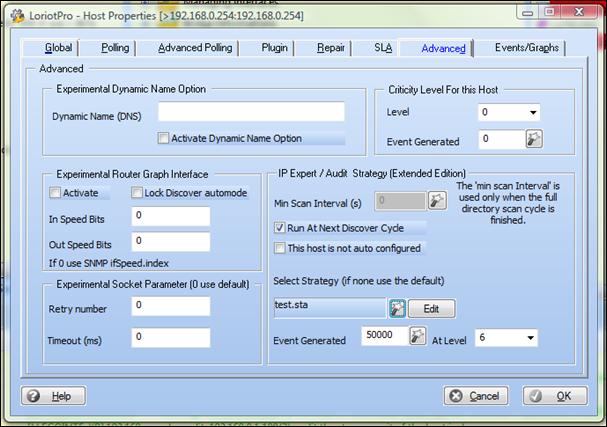Toggle Lock Discover automode checkbox

coord(138,192)
